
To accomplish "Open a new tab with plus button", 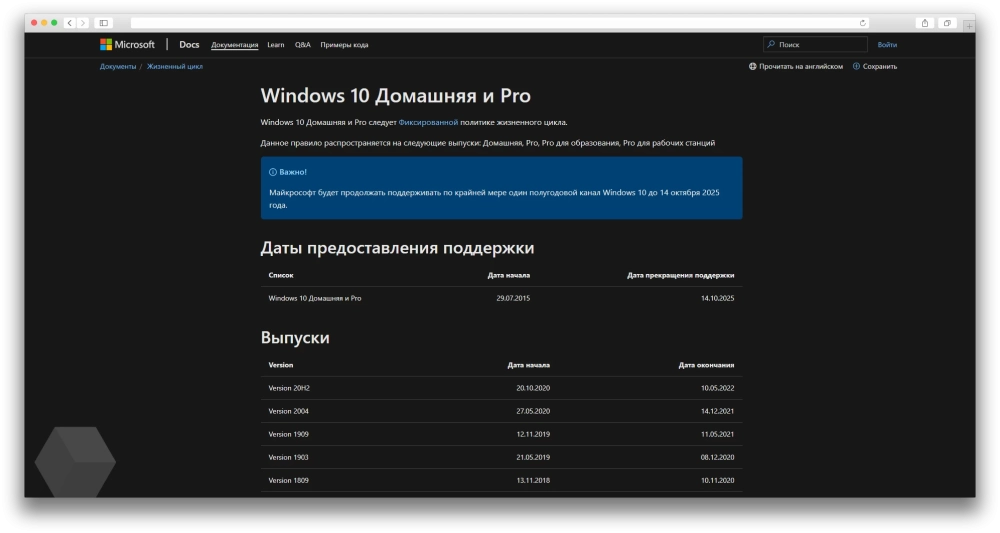I will point(968,24).
